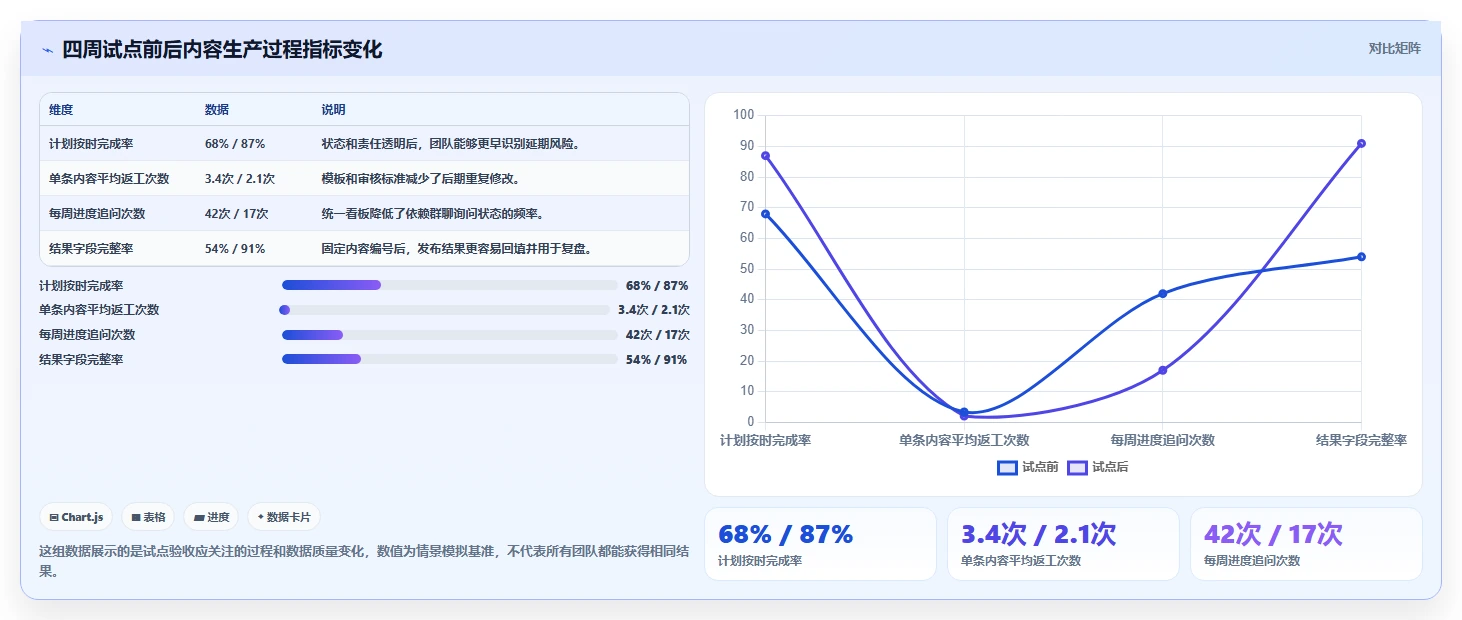Click the 结果字段完整率 progress bar
The image size is (1462, 620).
pyautogui.click(x=450, y=359)
